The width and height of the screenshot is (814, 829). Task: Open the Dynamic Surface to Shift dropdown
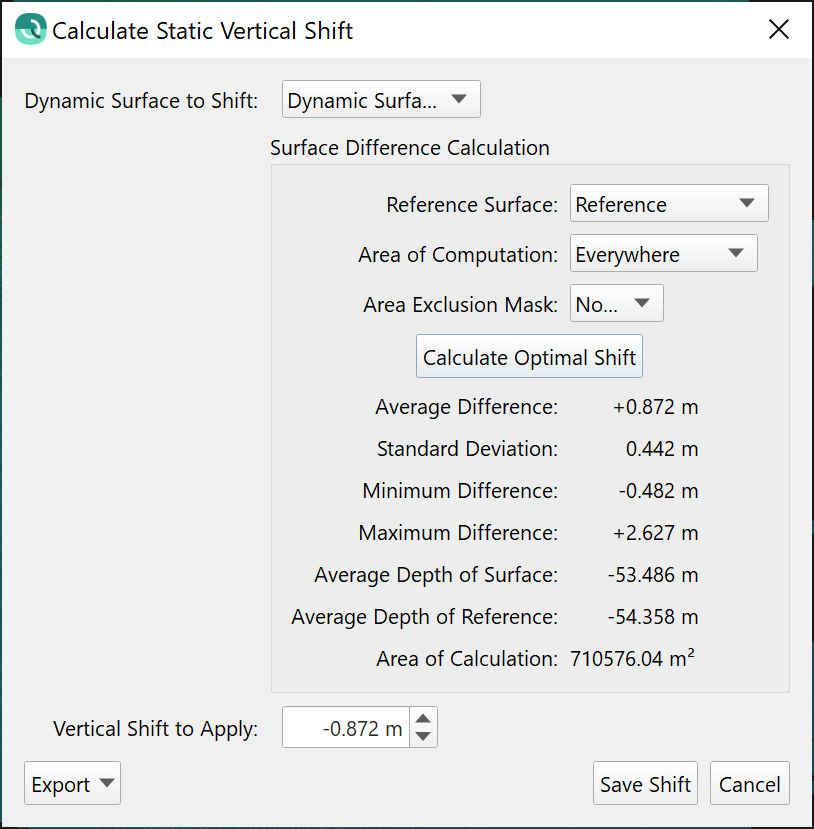click(x=381, y=100)
